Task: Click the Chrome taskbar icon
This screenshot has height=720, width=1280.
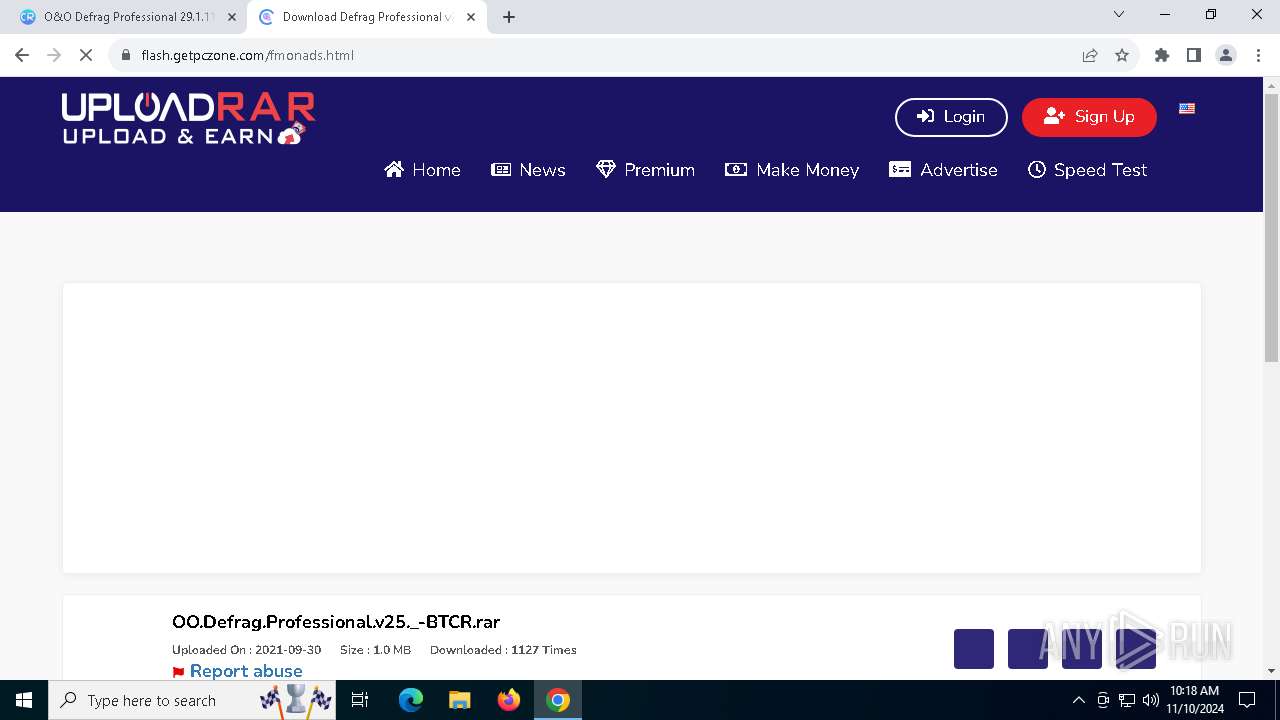Action: pyautogui.click(x=558, y=700)
